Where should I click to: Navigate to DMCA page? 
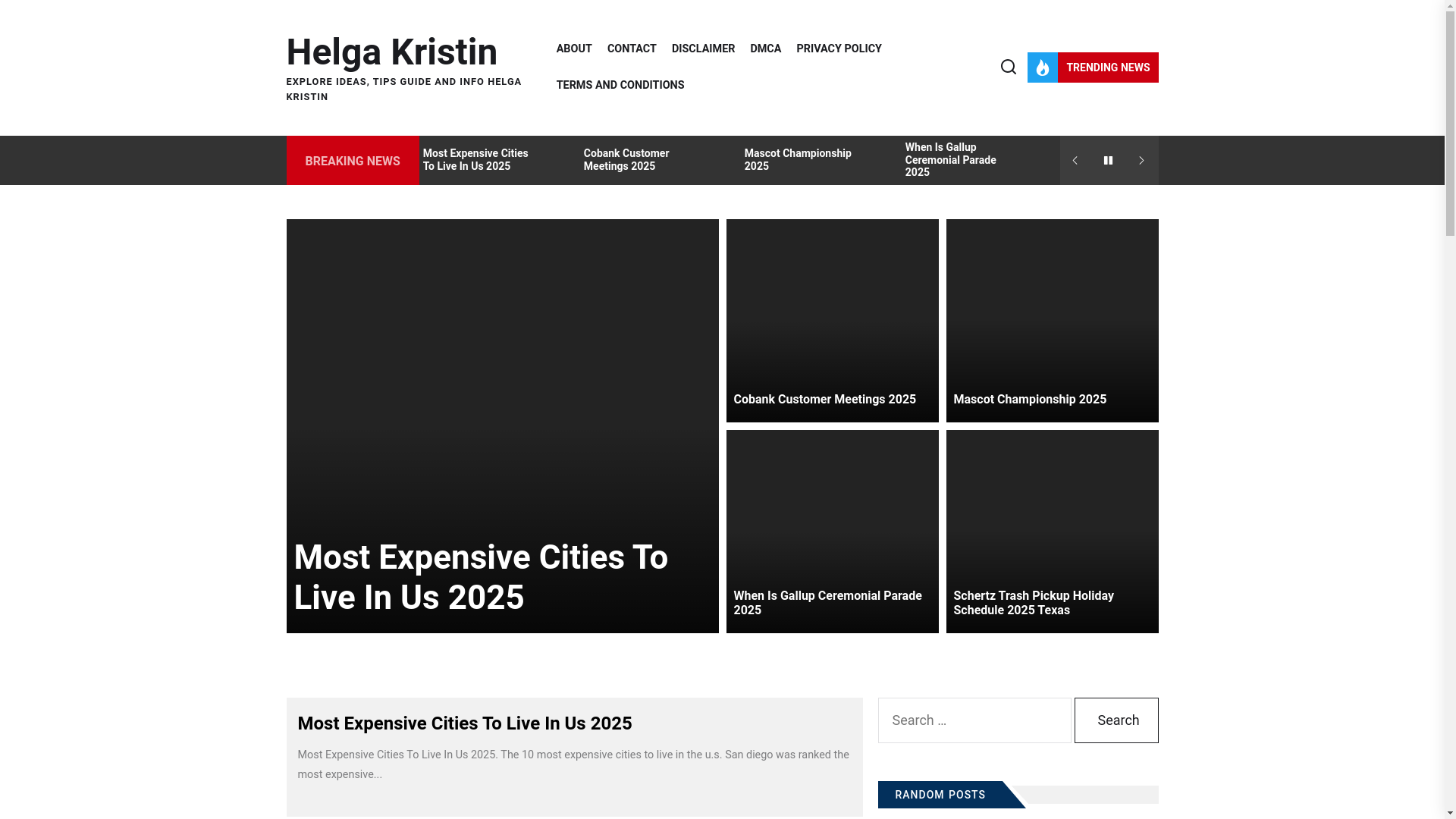(765, 49)
